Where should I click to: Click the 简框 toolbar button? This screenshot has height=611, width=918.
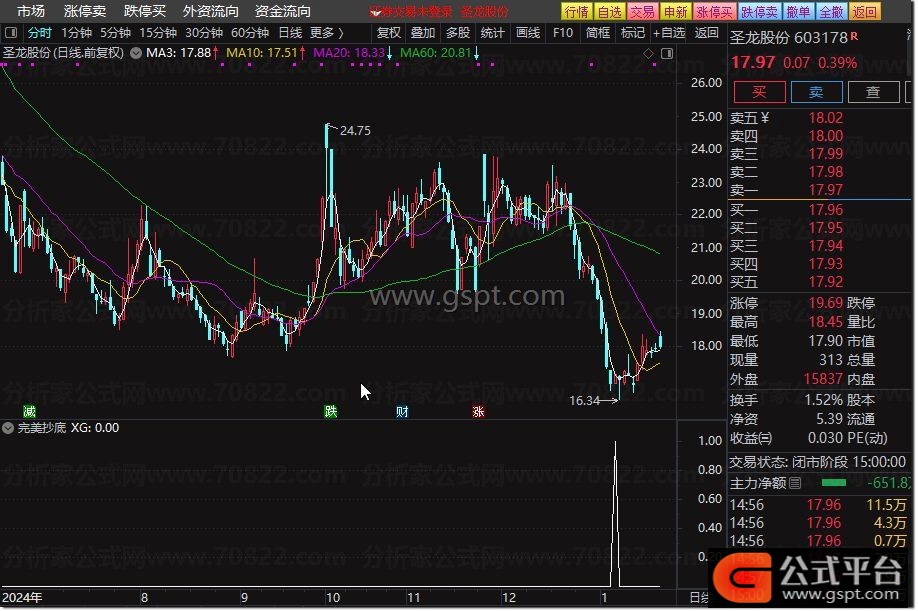pos(598,33)
